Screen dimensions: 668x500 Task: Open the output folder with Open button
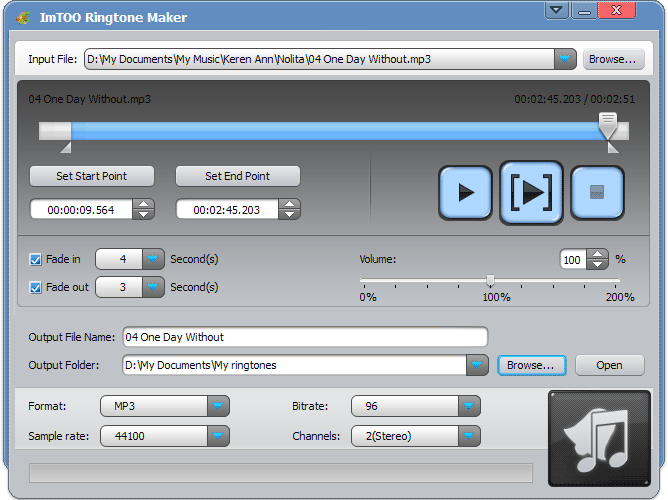point(610,365)
